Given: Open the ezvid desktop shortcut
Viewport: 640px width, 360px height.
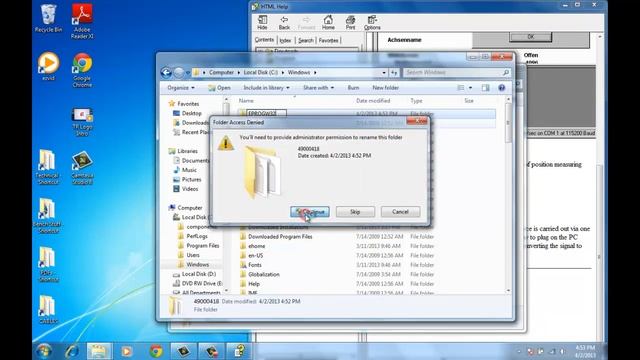Looking at the screenshot, I should (48, 66).
